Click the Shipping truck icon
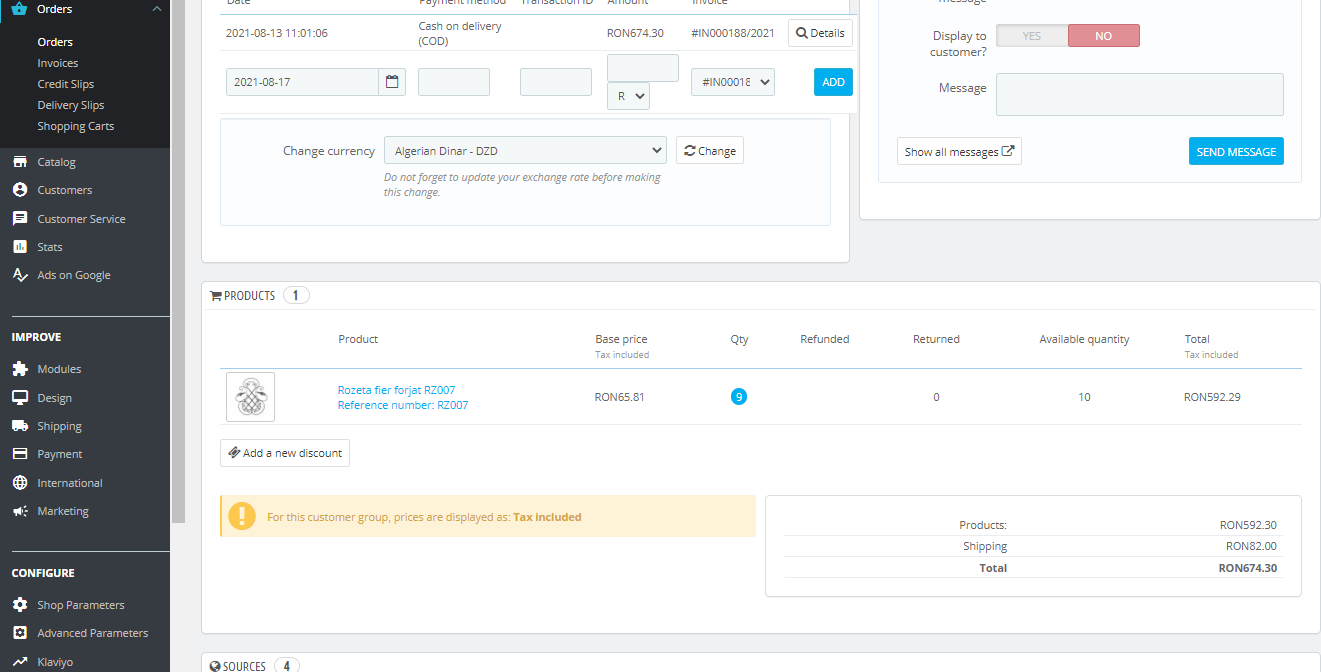1321x672 pixels. [x=19, y=426]
